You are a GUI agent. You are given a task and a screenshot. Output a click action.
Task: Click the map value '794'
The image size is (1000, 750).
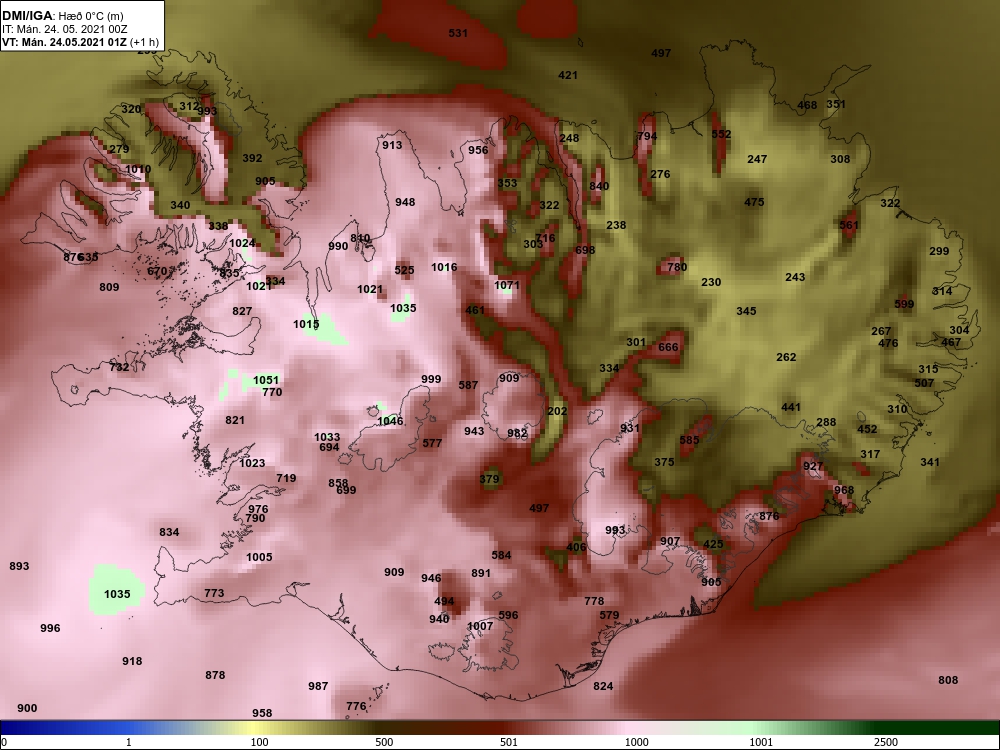pos(647,136)
